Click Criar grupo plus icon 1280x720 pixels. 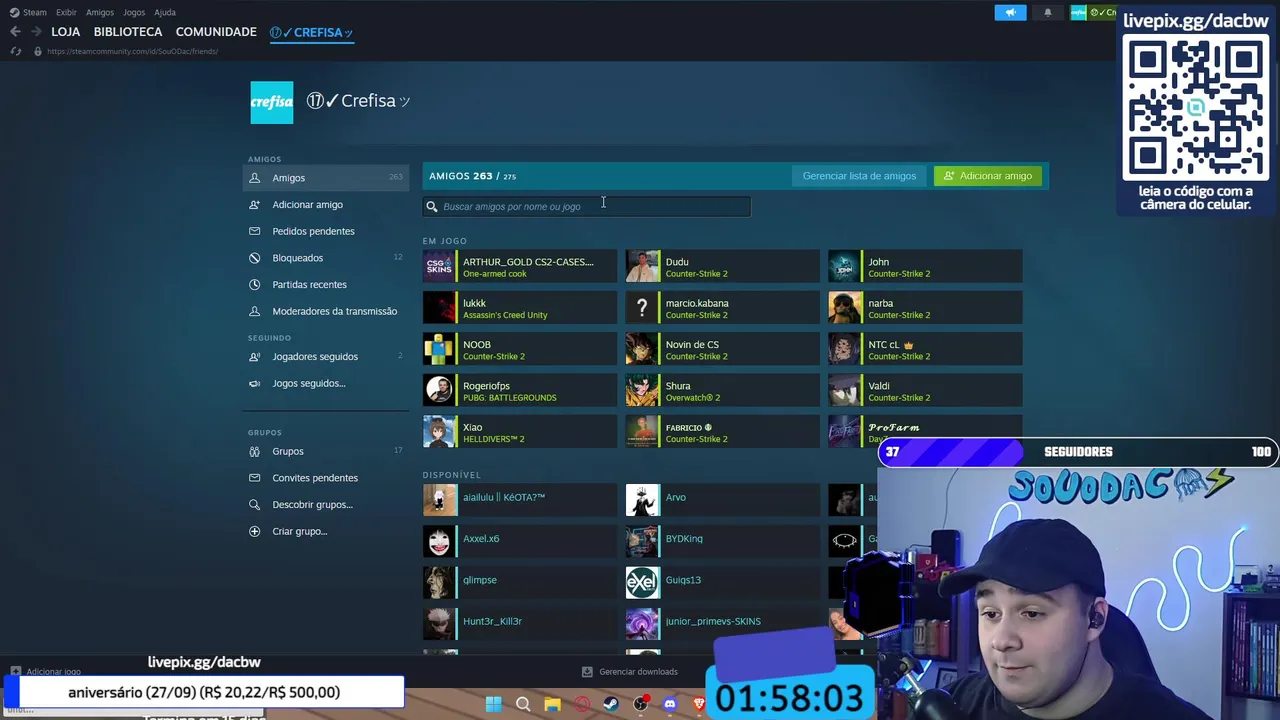(254, 531)
